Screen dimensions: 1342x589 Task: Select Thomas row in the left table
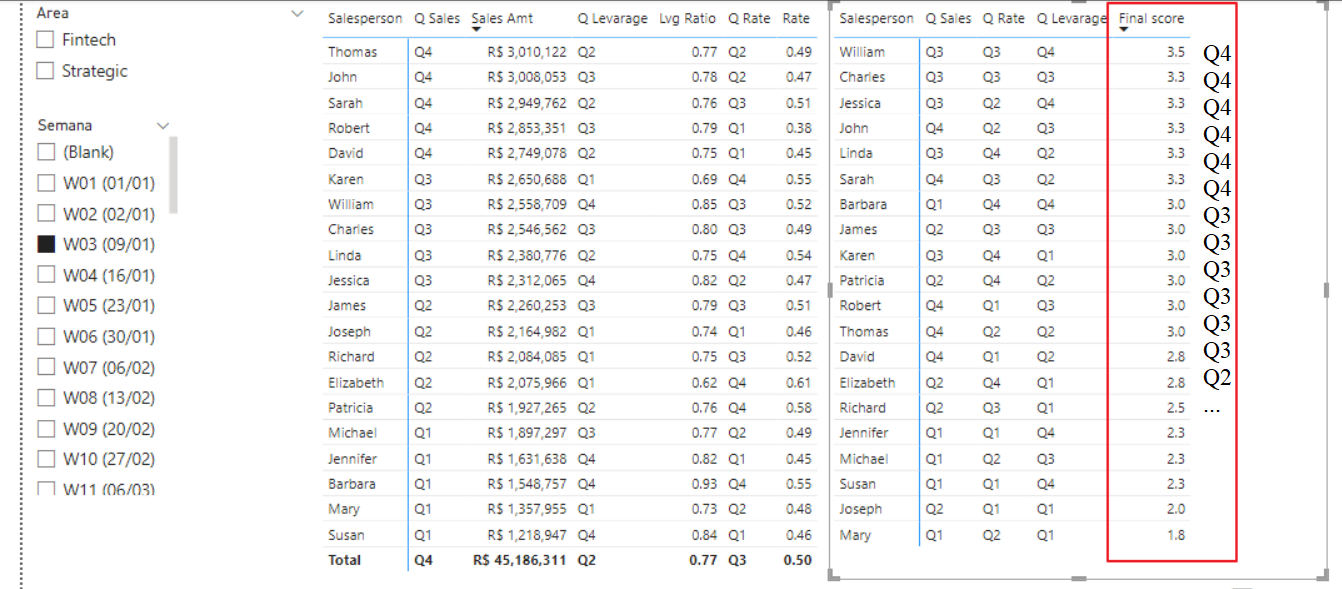coord(352,52)
